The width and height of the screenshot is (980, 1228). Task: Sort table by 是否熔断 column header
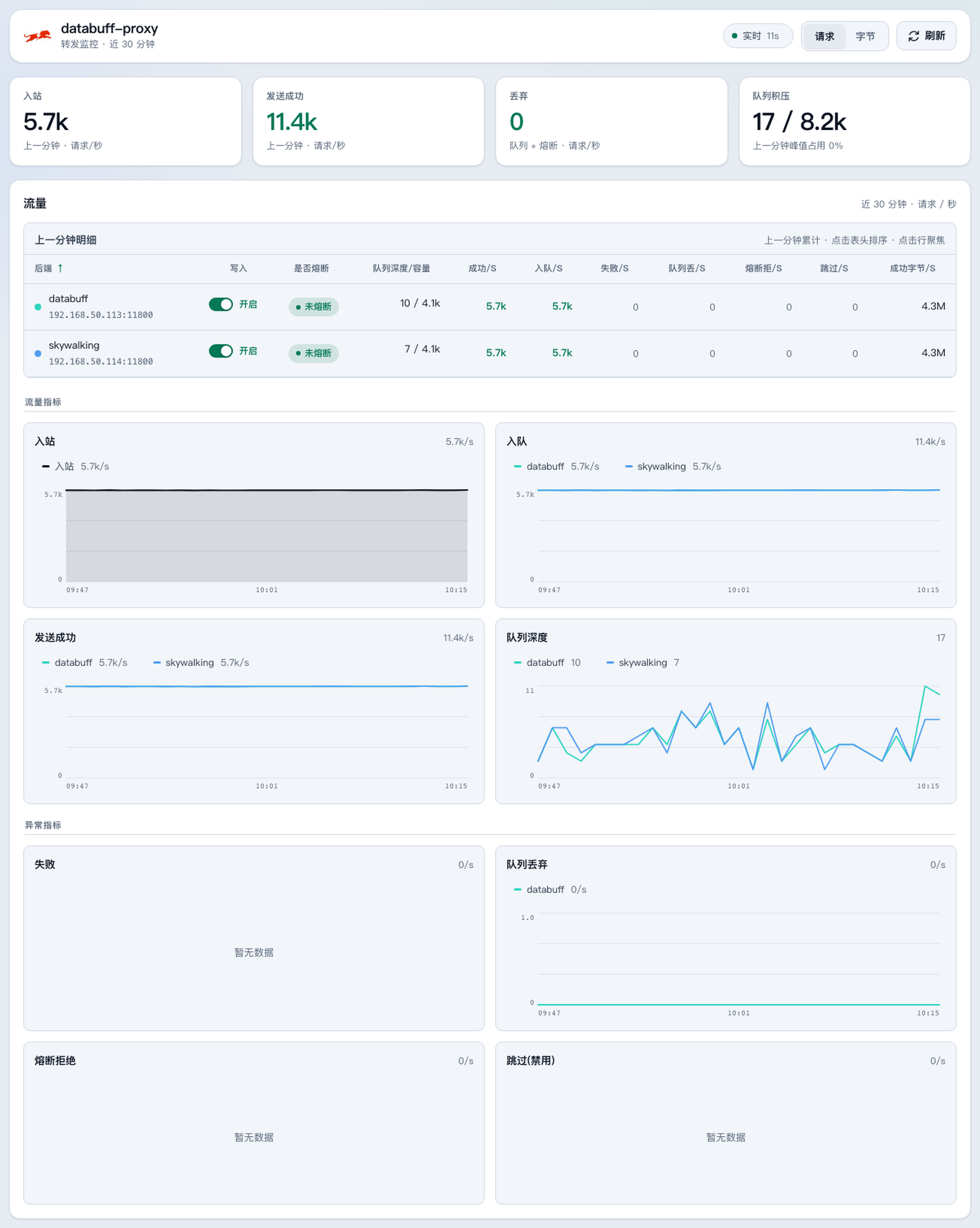tap(311, 268)
